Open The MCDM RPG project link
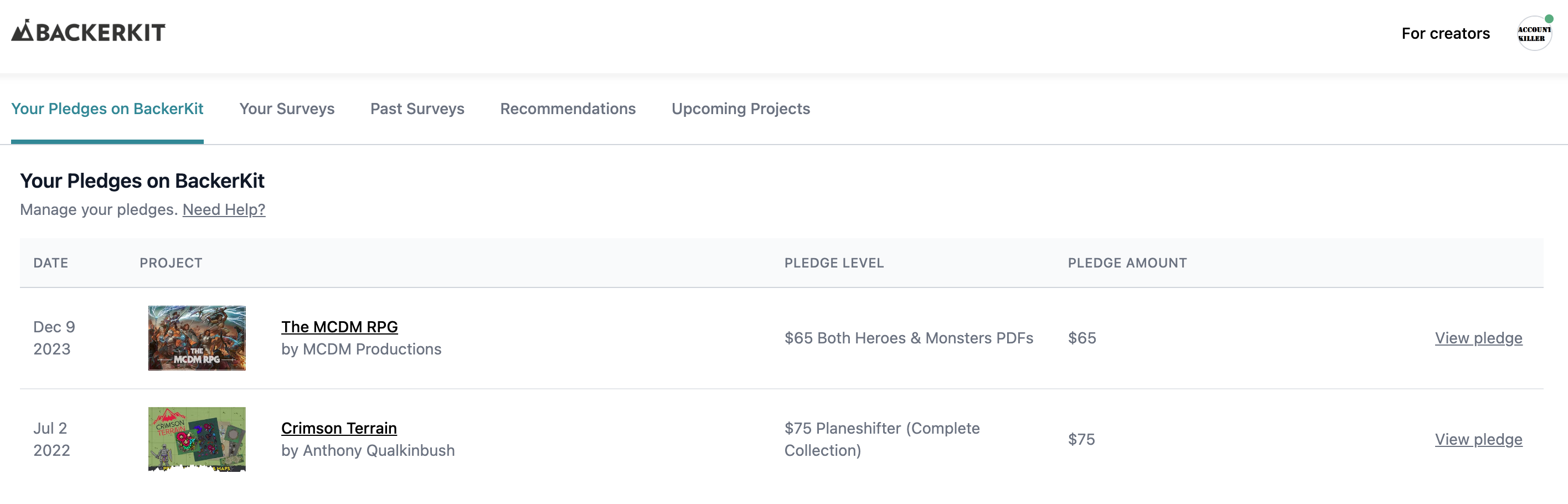The width and height of the screenshot is (1568, 504). 339,327
